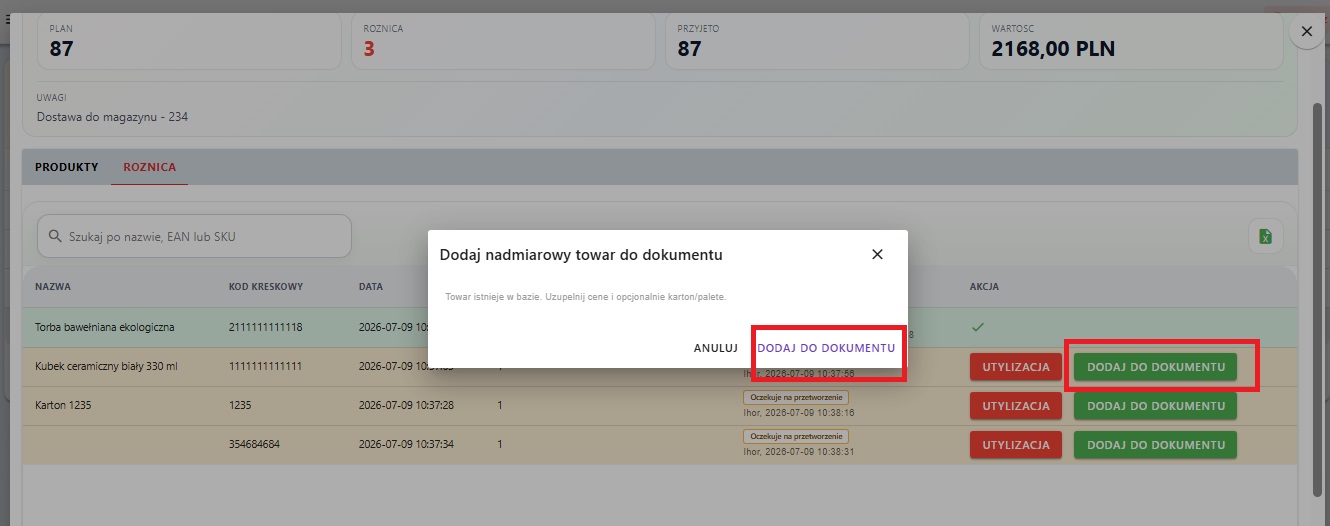1330x526 pixels.
Task: Confirm DODAJ DO DOKUMENTU in the dialog
Action: 826,348
